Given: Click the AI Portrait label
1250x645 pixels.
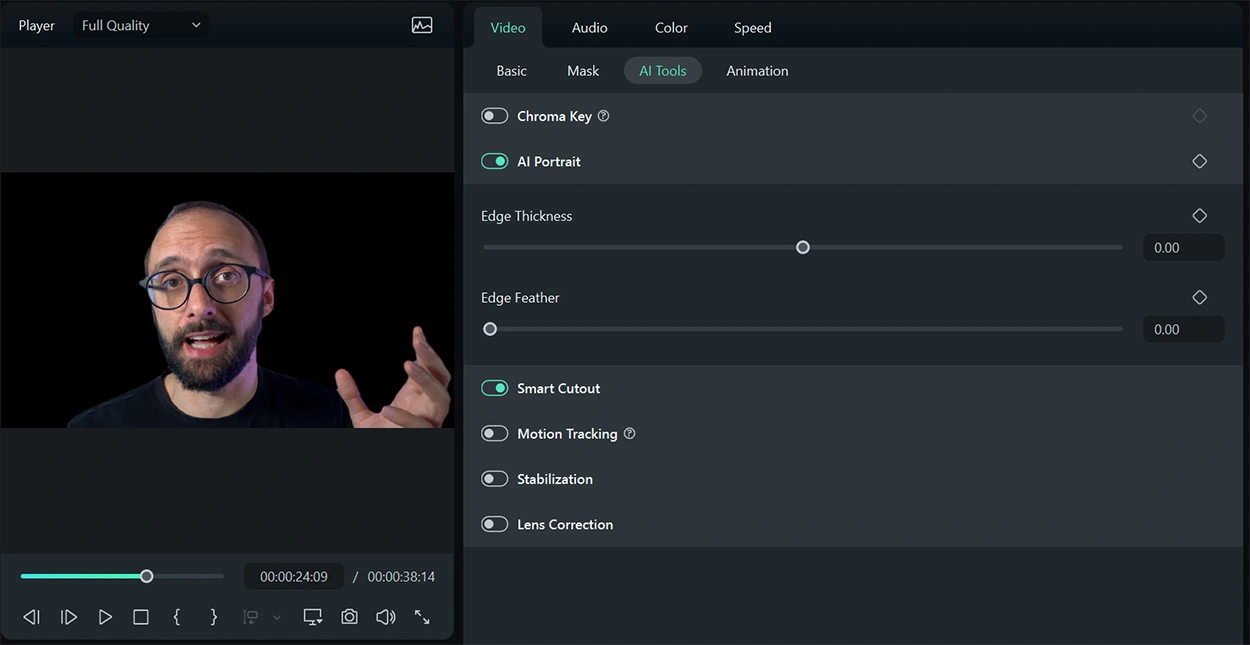Looking at the screenshot, I should click(549, 161).
